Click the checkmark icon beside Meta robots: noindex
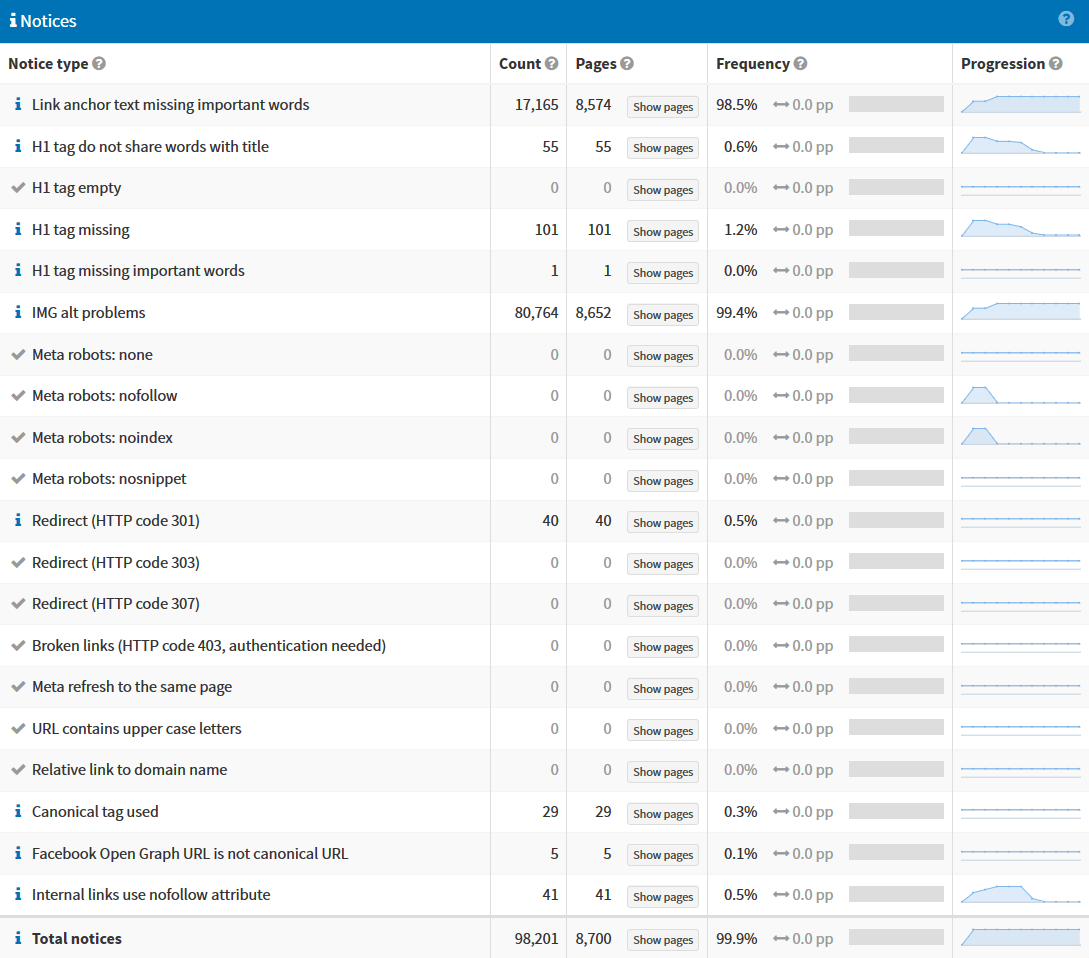Screen dimensions: 1089x958 [x=17, y=437]
